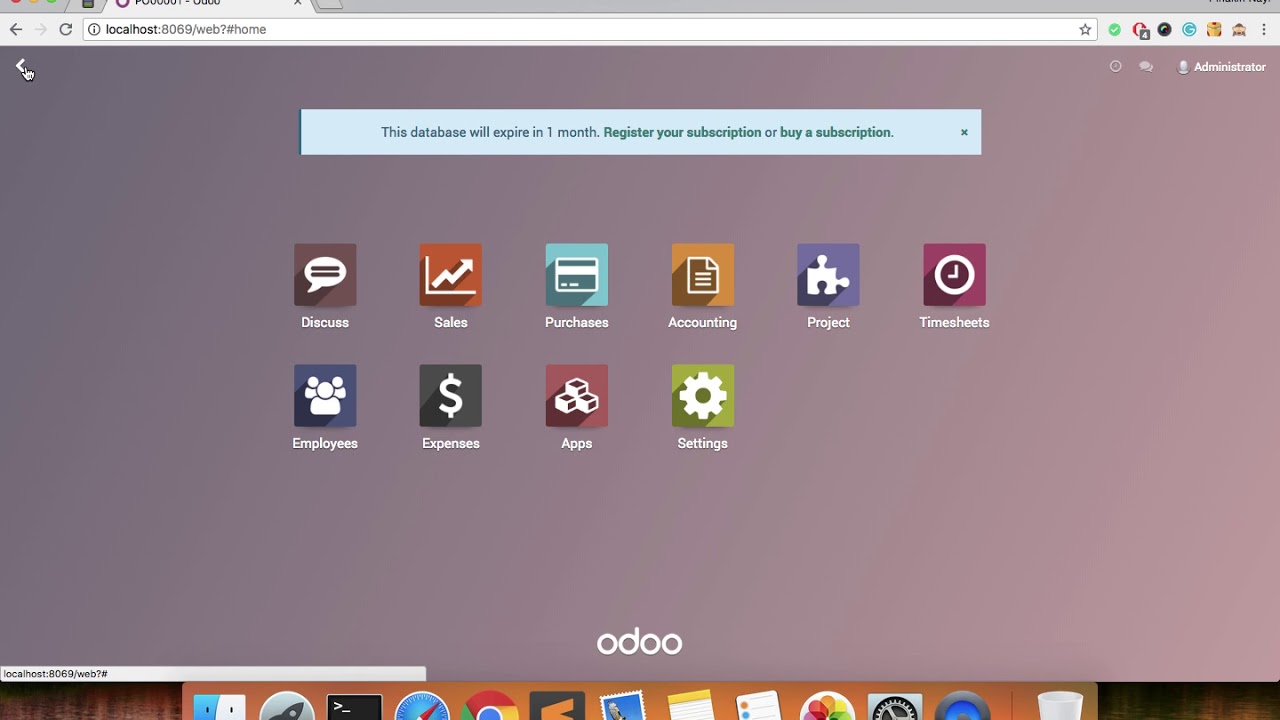
Task: Click the dark color-gauge extension icon
Action: (1165, 30)
